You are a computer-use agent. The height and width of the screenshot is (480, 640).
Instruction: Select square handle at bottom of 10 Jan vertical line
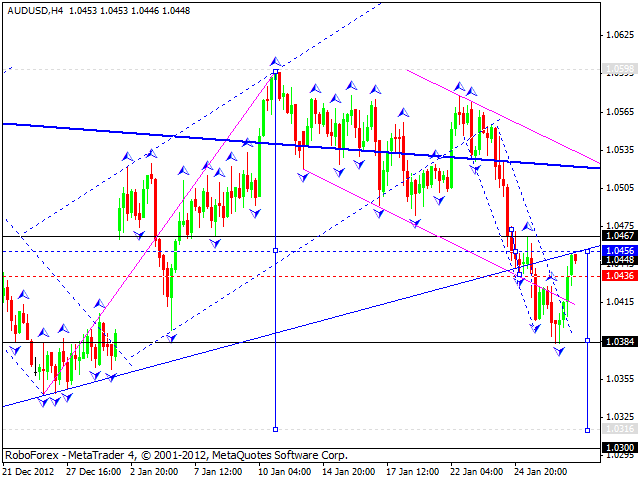tap(275, 429)
